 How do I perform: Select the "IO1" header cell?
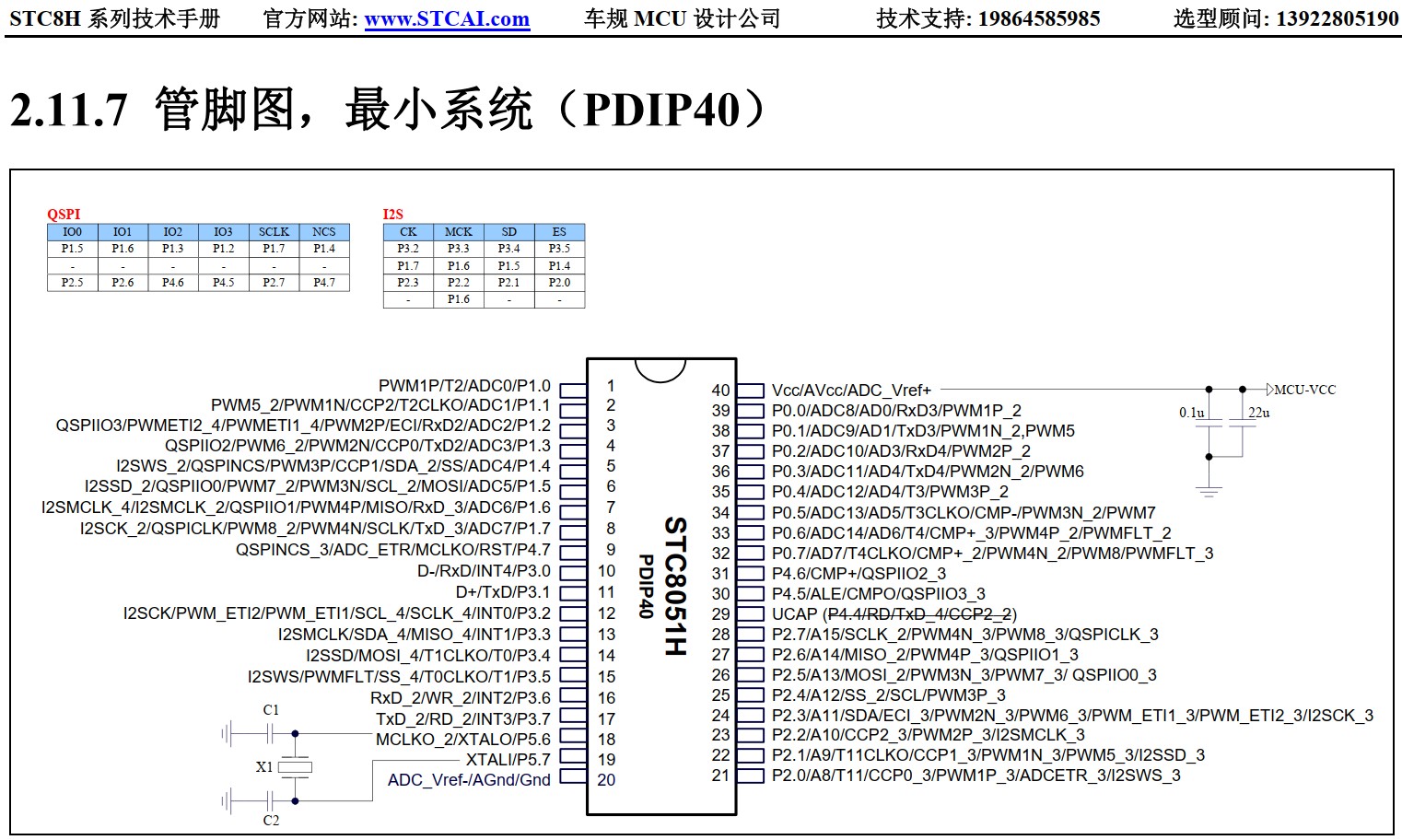click(x=123, y=232)
